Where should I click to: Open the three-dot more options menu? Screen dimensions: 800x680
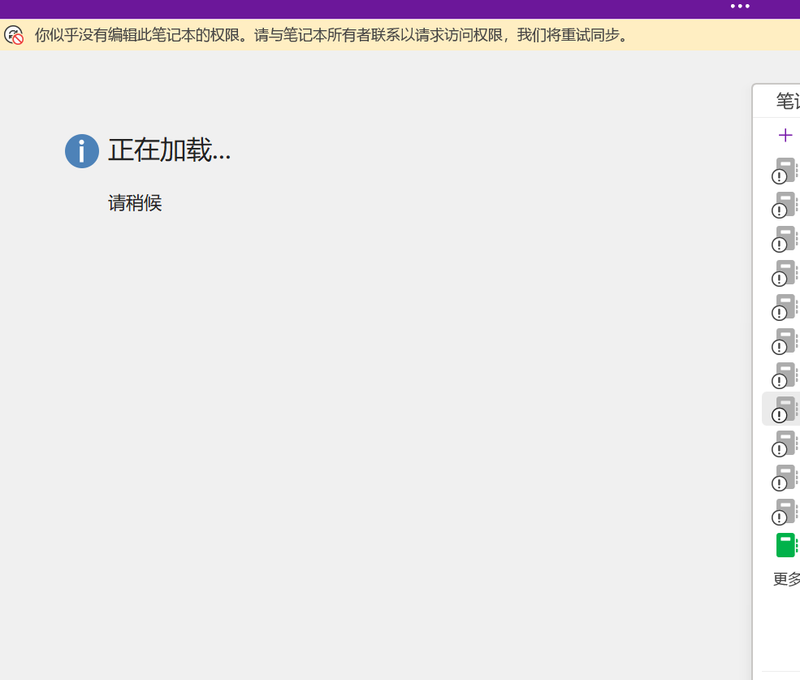739,6
